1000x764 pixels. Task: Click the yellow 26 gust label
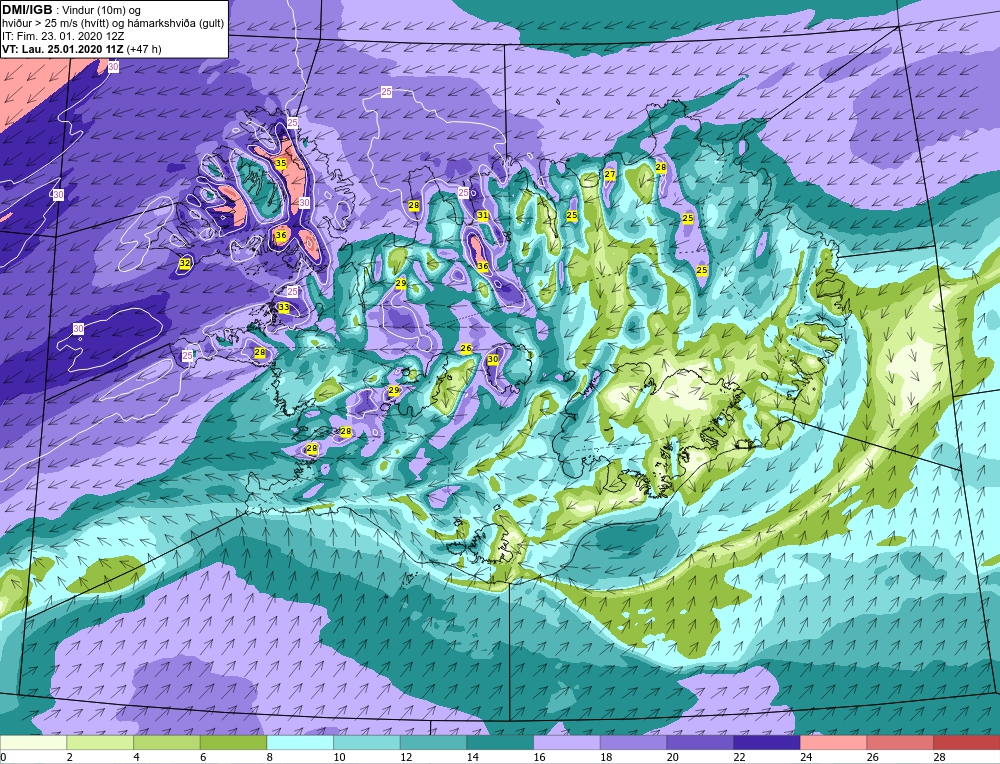[466, 348]
